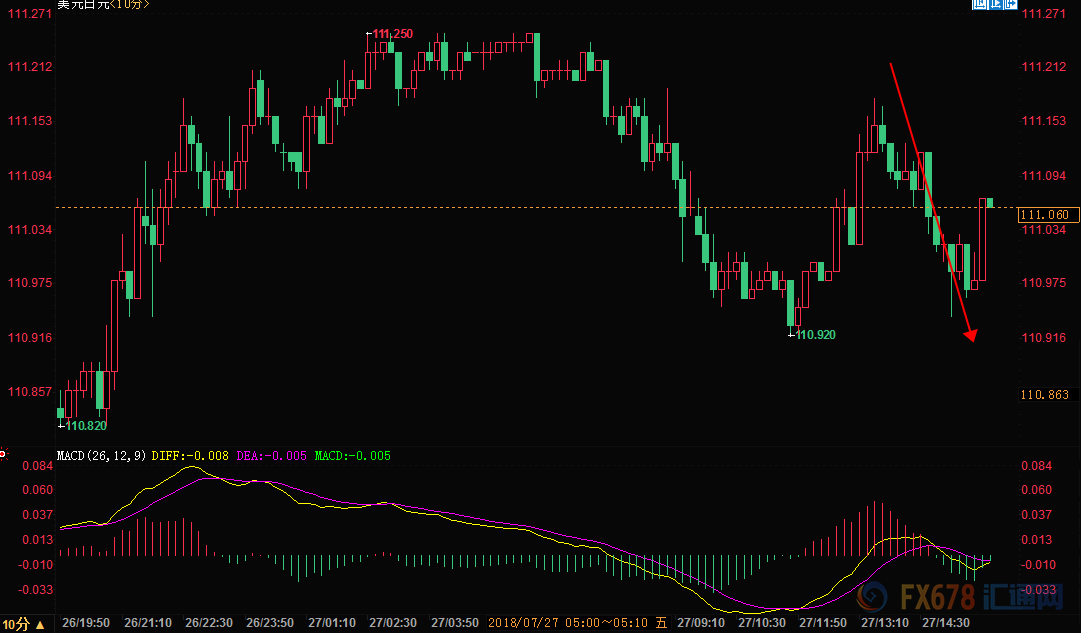Click the 110.920 low price marker
1081x633 pixels.
coord(814,334)
